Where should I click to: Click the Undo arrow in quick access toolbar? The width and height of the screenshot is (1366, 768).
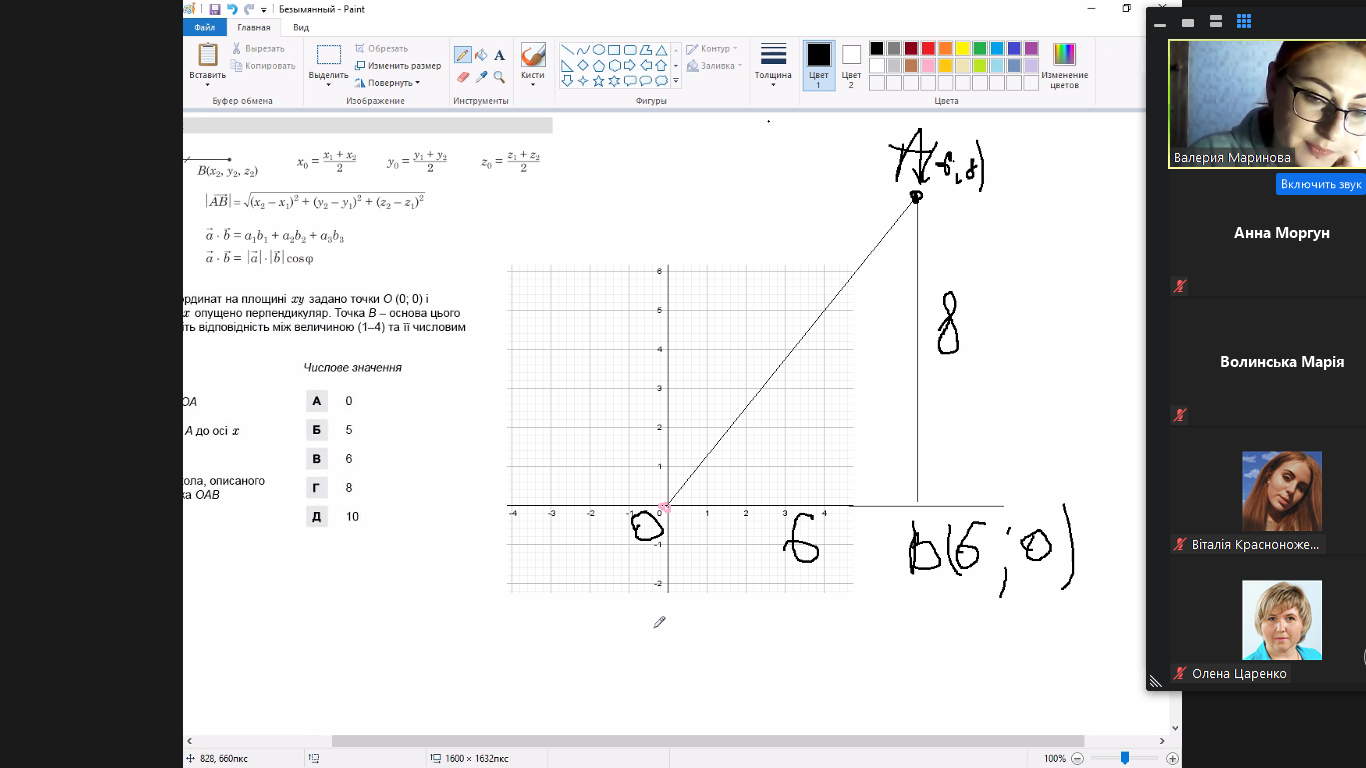tap(232, 9)
